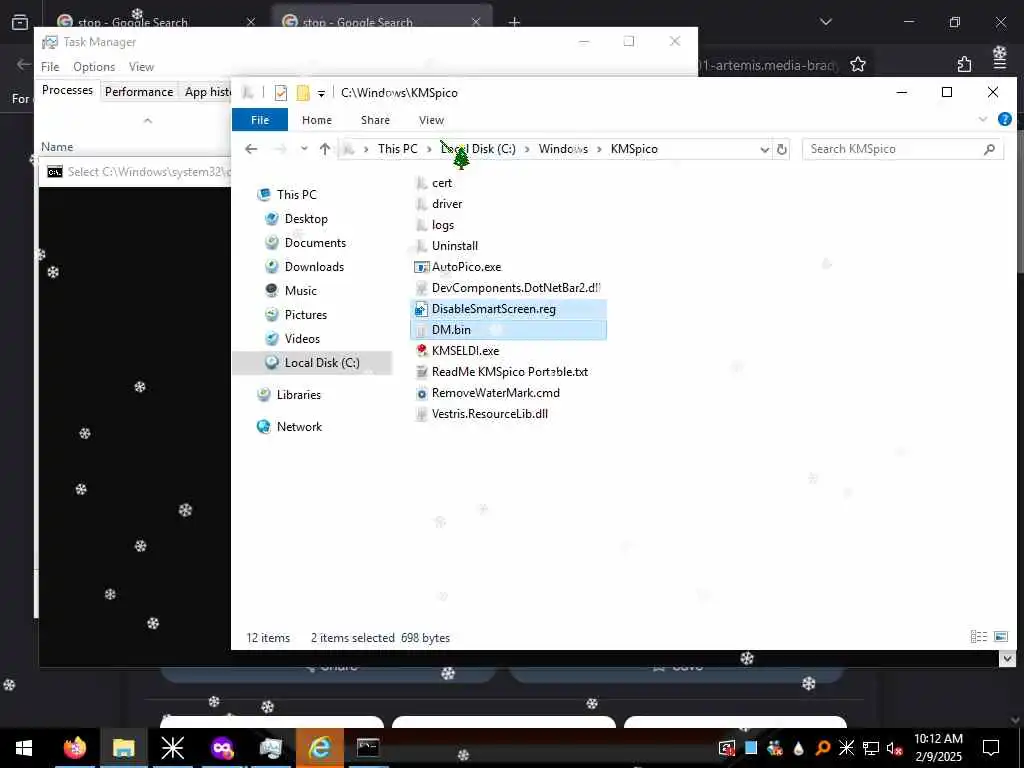Viewport: 1024px width, 768px height.
Task: Open the Share ribbon tab
Action: pyautogui.click(x=375, y=120)
